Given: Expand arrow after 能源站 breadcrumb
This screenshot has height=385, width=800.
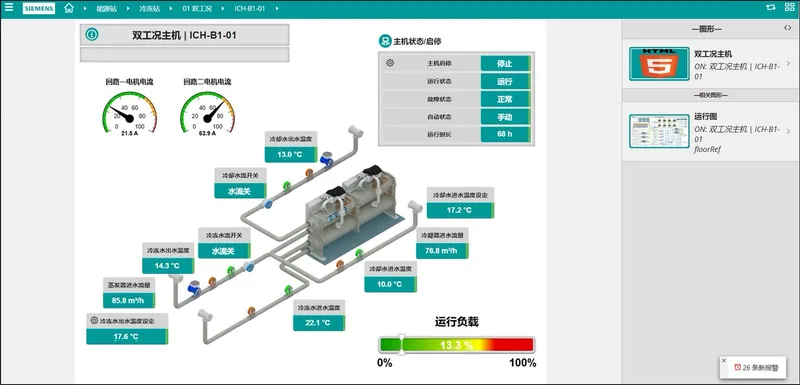Looking at the screenshot, I should tap(128, 9).
